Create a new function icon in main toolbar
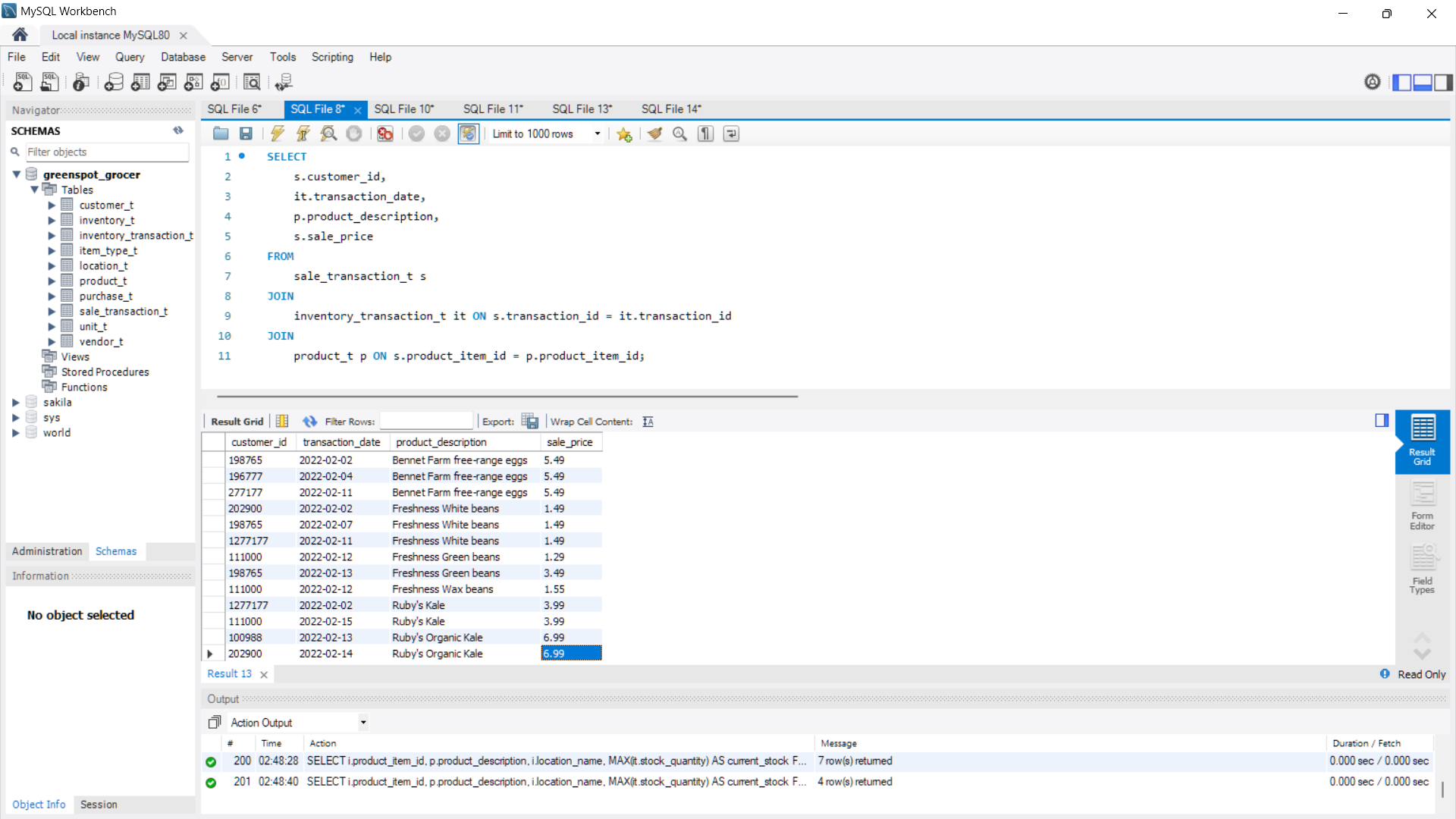This screenshot has height=819, width=1456. (220, 82)
